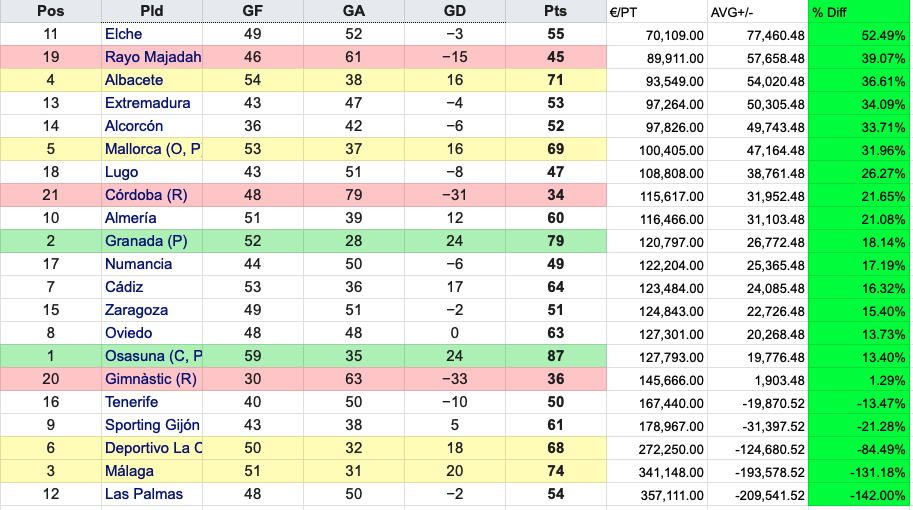The height and width of the screenshot is (510, 913).
Task: Select the Pos column header
Action: 50,11
